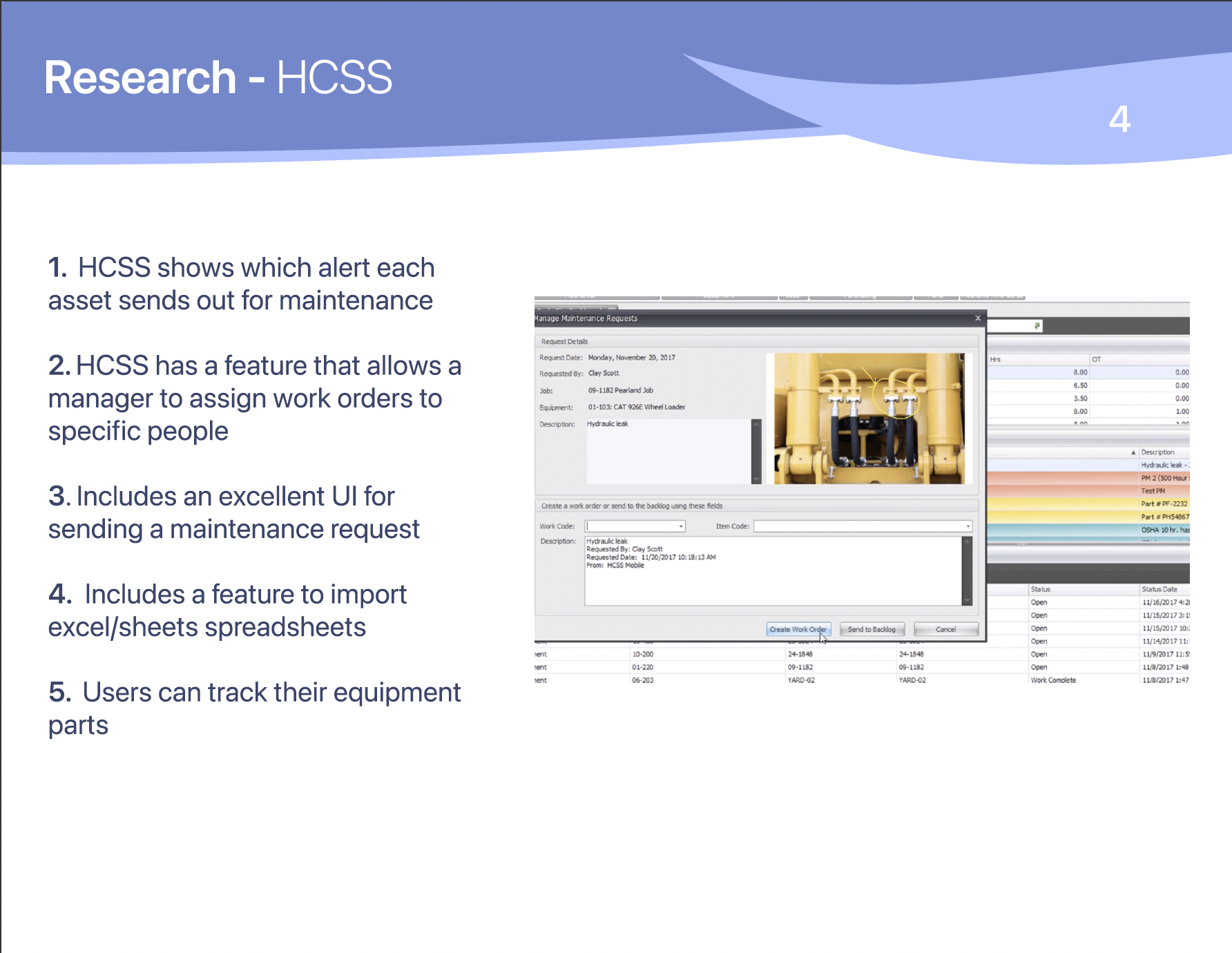Image resolution: width=1232 pixels, height=953 pixels.
Task: Click the 3.50 hours cell
Action: (x=1080, y=398)
